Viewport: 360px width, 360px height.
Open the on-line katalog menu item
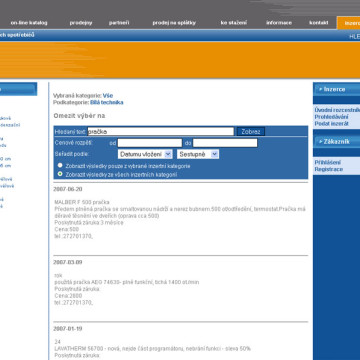[29, 23]
